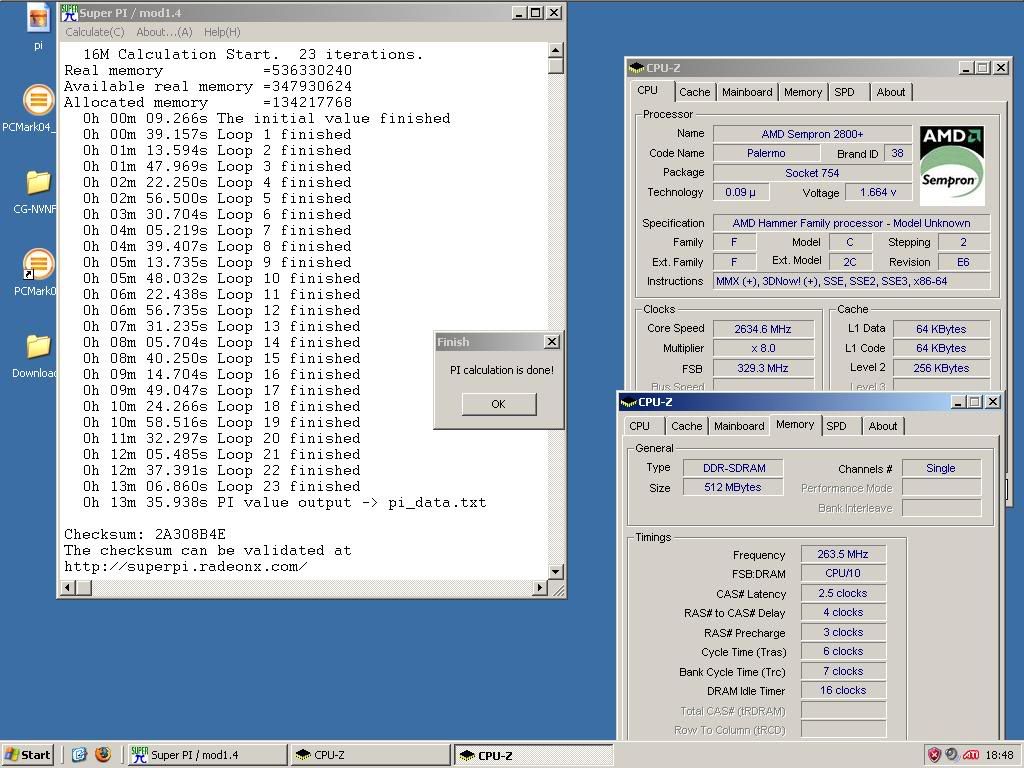Click the back CPU-Z window title icon
This screenshot has width=1024, height=768.
point(636,67)
